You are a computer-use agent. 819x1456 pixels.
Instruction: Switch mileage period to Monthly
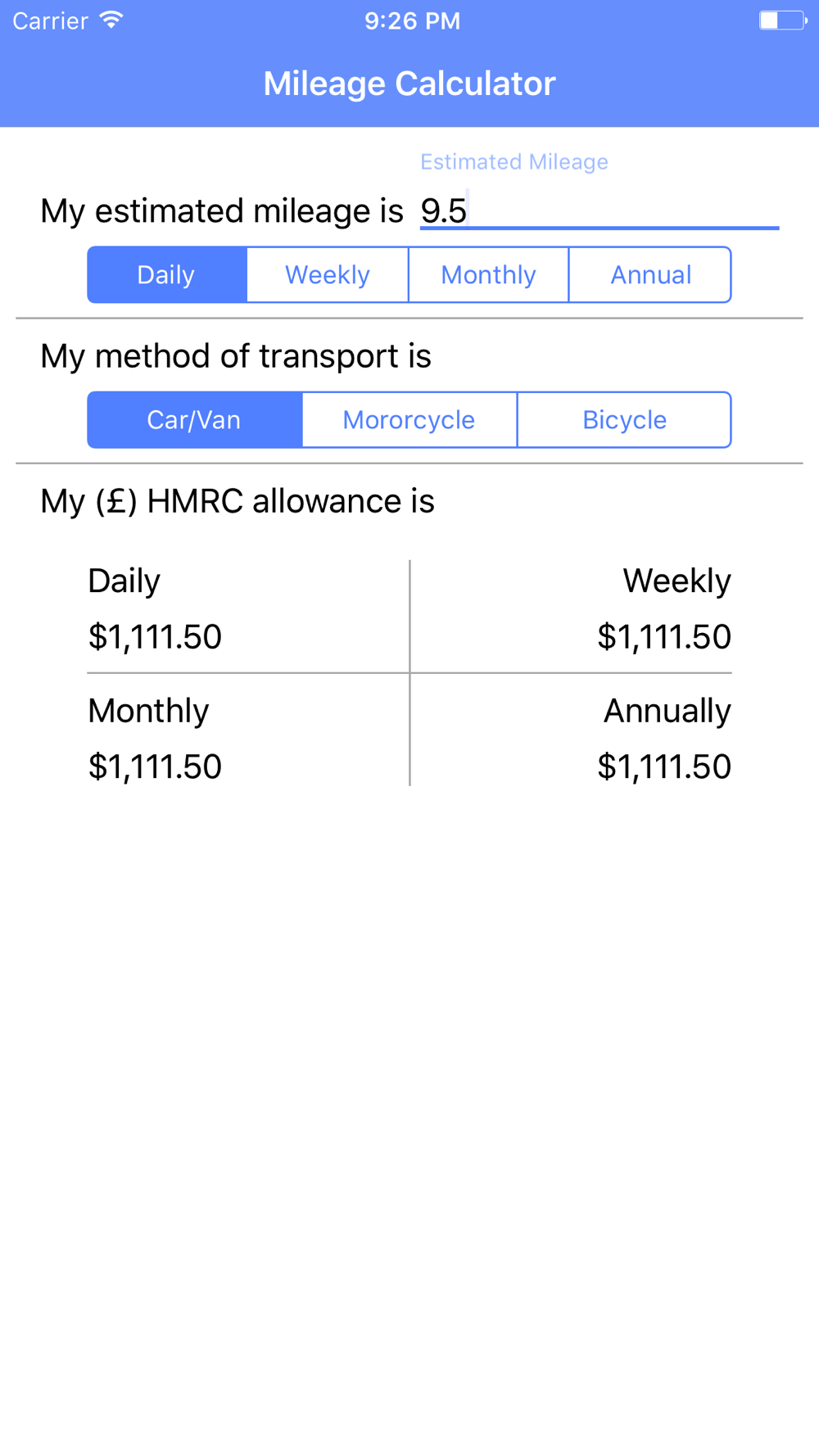pyautogui.click(x=488, y=275)
